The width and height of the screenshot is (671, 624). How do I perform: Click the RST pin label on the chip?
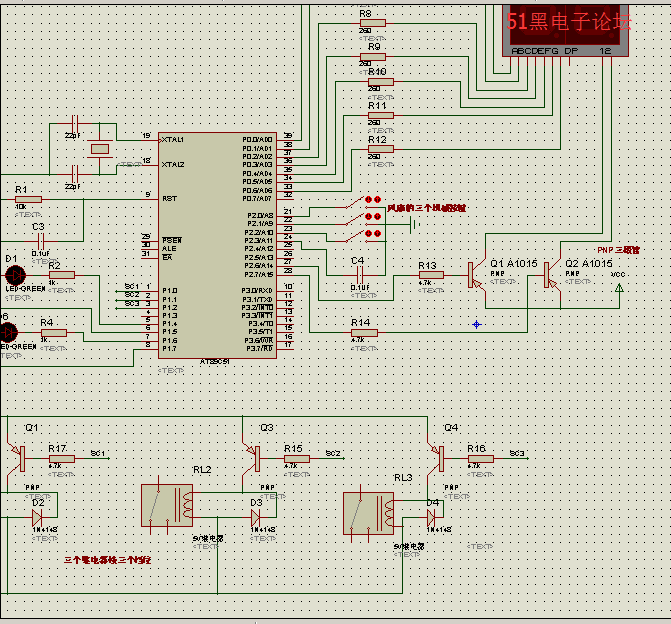click(169, 199)
